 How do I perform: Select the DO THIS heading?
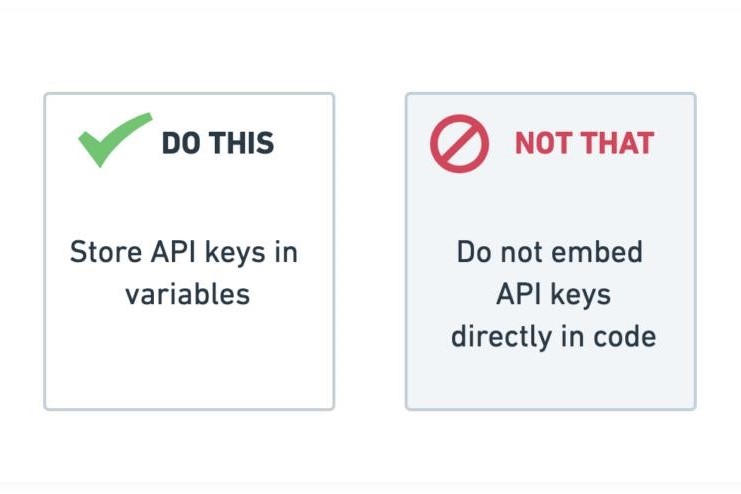click(218, 143)
